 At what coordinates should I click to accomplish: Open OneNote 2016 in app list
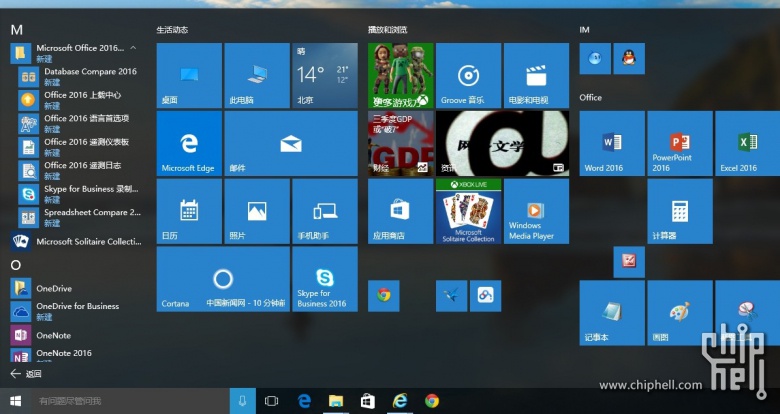tap(77, 355)
